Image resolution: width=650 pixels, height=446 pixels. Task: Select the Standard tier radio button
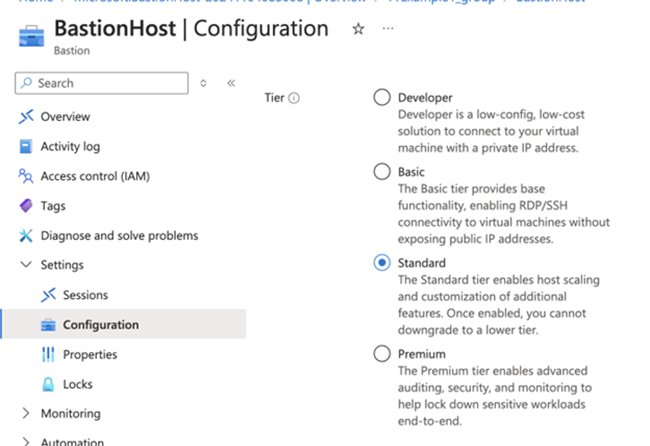click(x=381, y=263)
